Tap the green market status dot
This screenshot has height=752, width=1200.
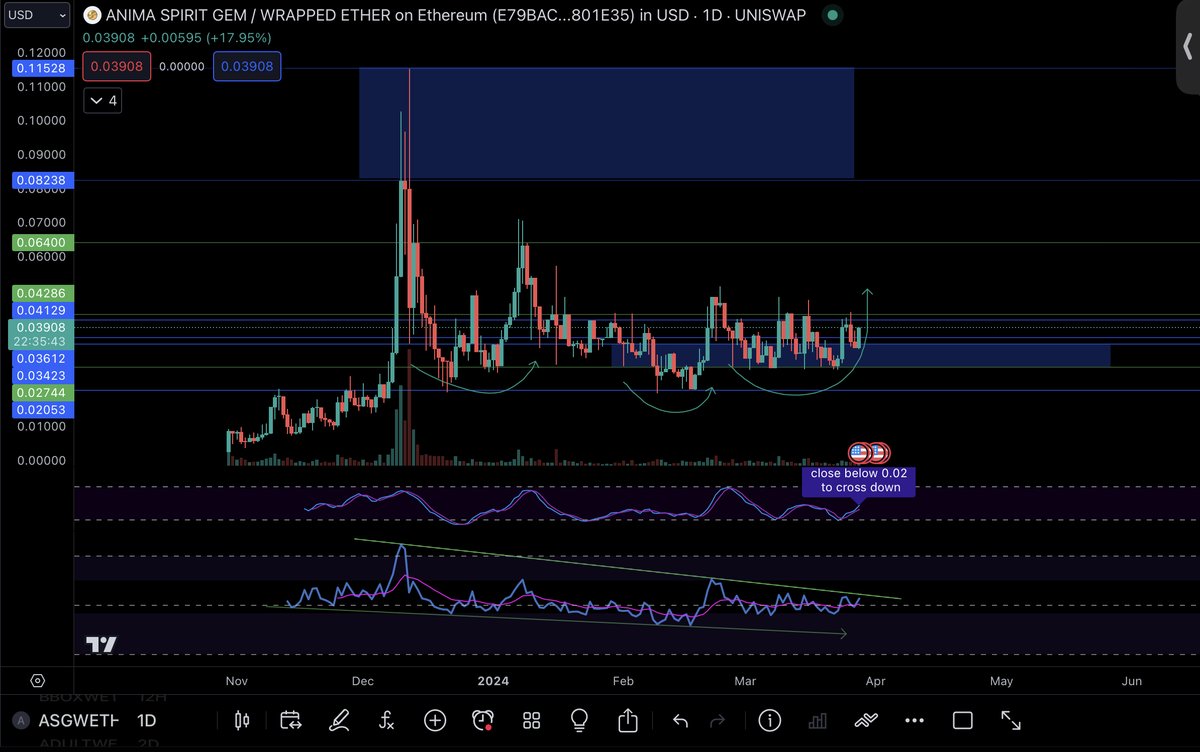[834, 16]
